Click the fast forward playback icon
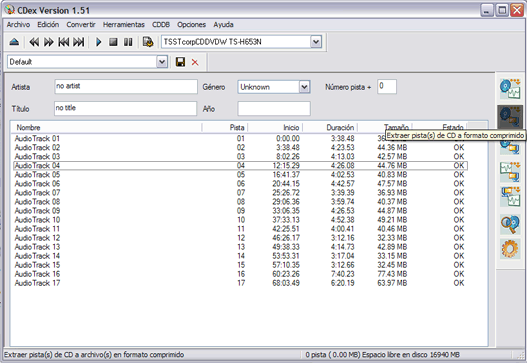 point(49,42)
